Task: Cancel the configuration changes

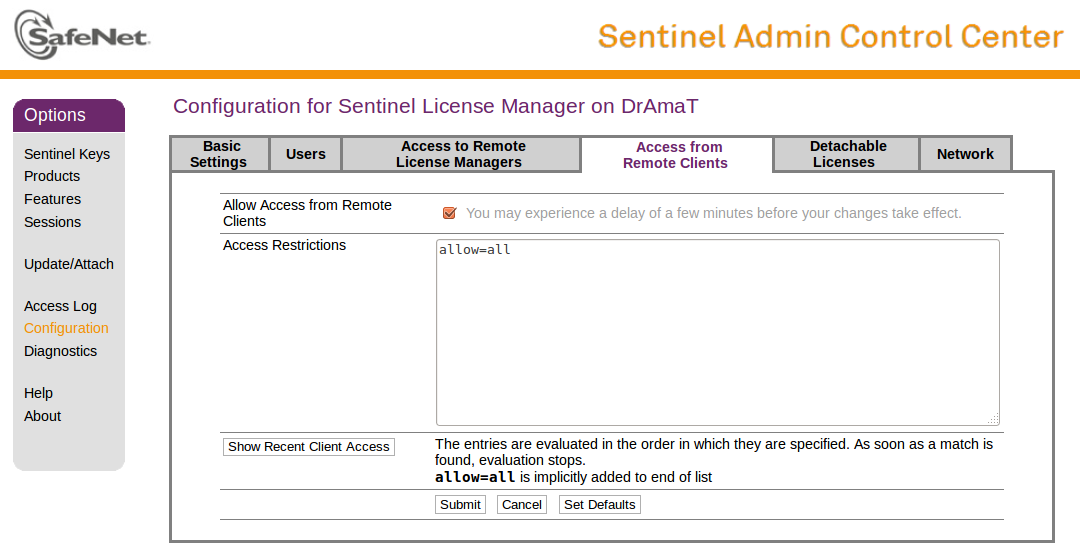Action: pos(521,505)
